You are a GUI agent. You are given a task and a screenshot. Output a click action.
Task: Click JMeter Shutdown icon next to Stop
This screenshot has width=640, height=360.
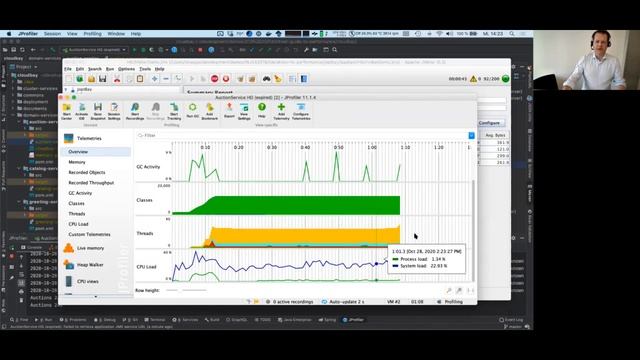tap(226, 79)
